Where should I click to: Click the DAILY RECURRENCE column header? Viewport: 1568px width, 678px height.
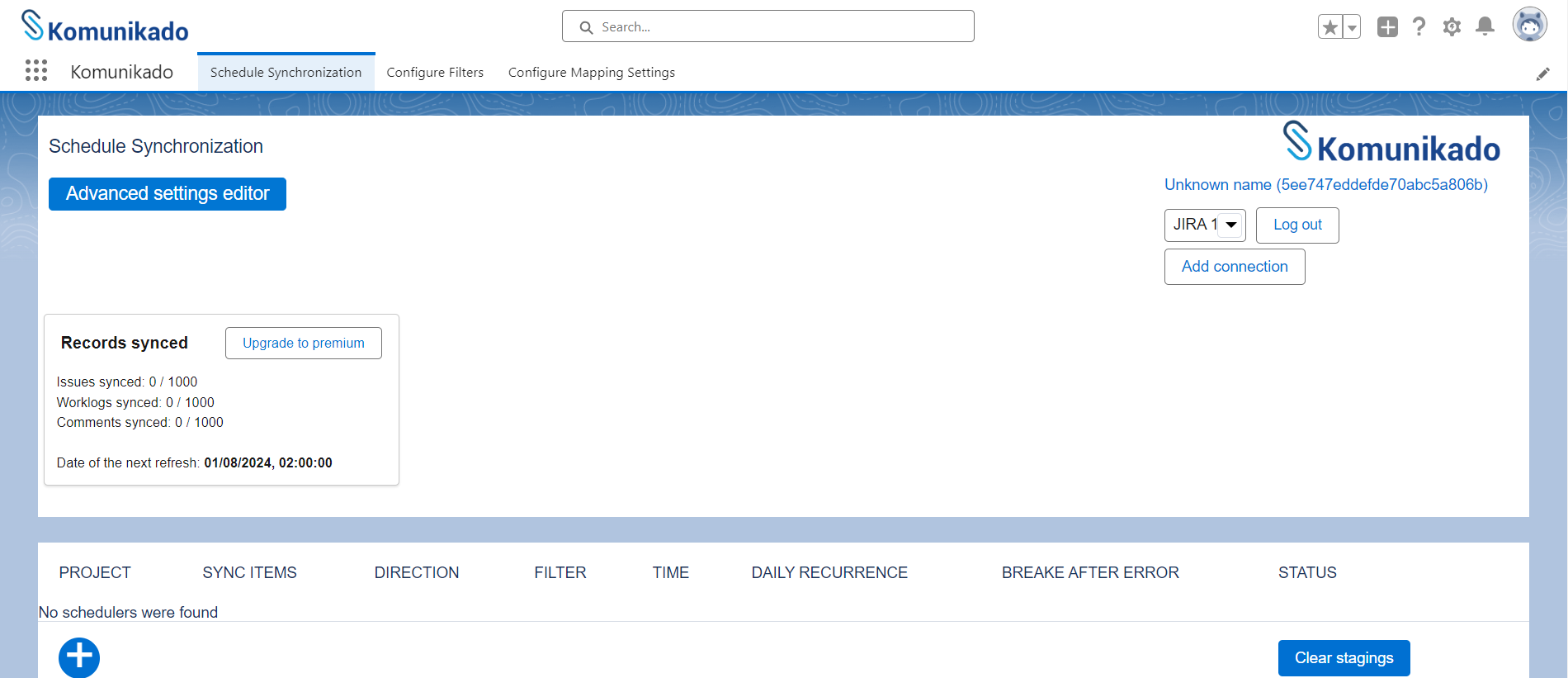pos(829,572)
